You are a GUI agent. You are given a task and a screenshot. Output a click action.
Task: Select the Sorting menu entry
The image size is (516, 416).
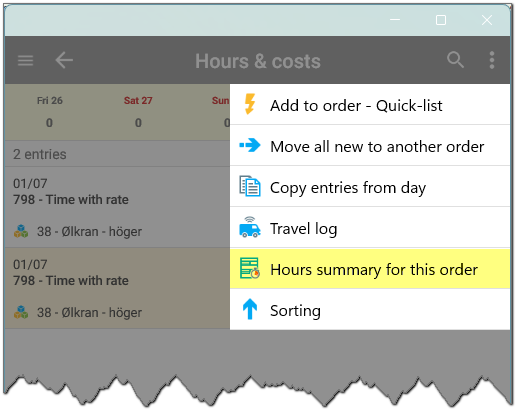[x=370, y=310]
